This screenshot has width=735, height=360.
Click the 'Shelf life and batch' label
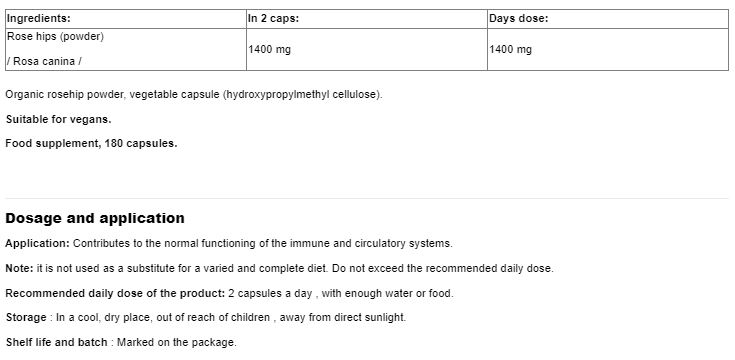coord(57,342)
